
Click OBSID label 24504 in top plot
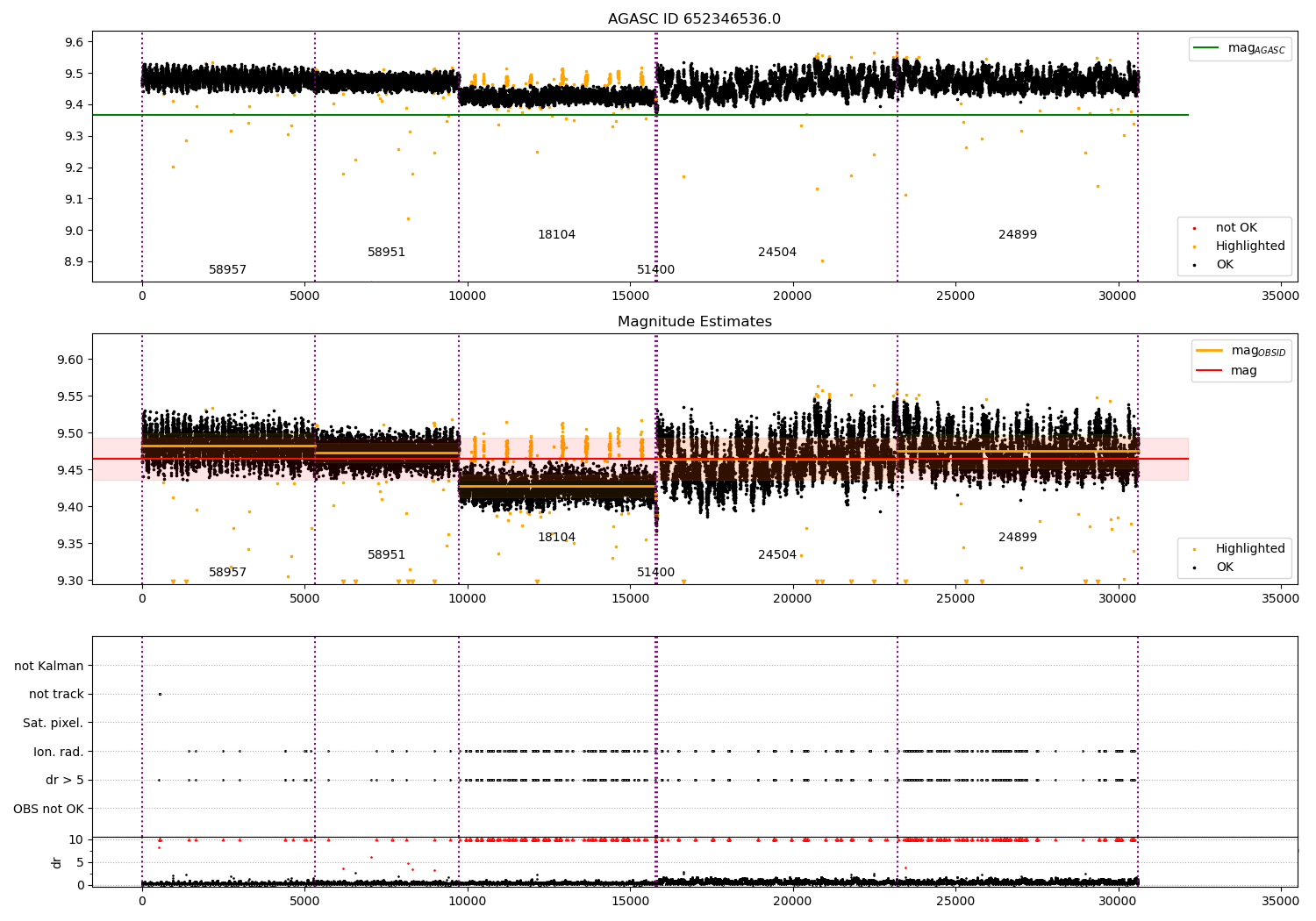(777, 253)
